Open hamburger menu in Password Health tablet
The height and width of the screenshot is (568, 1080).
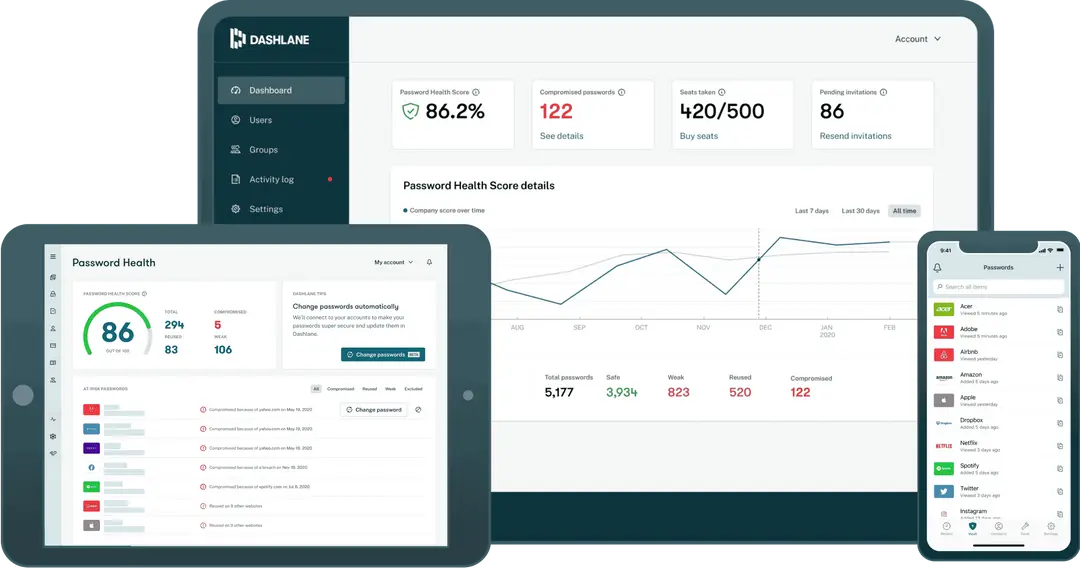[53, 257]
